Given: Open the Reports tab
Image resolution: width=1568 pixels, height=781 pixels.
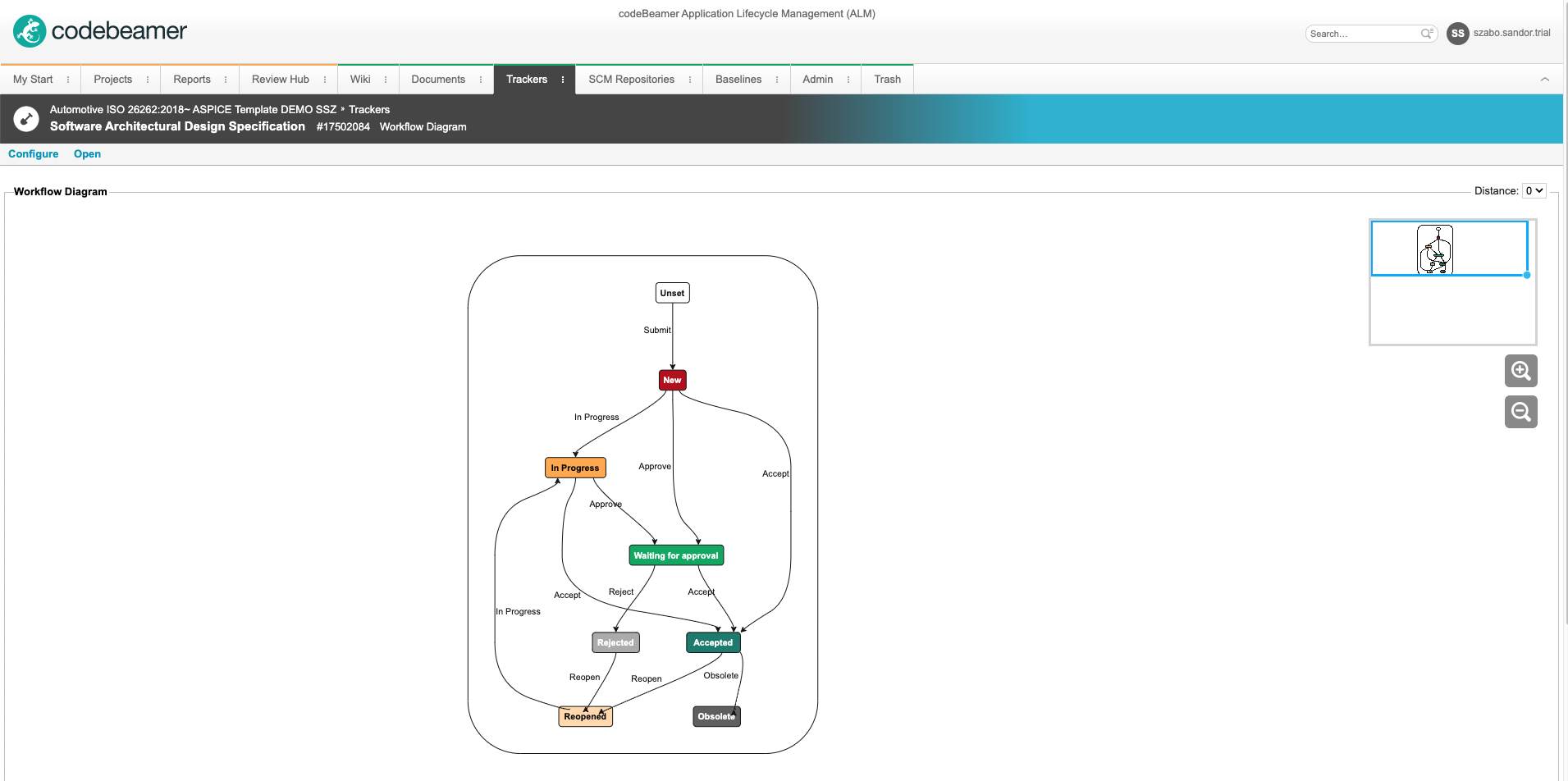Looking at the screenshot, I should pyautogui.click(x=192, y=80).
